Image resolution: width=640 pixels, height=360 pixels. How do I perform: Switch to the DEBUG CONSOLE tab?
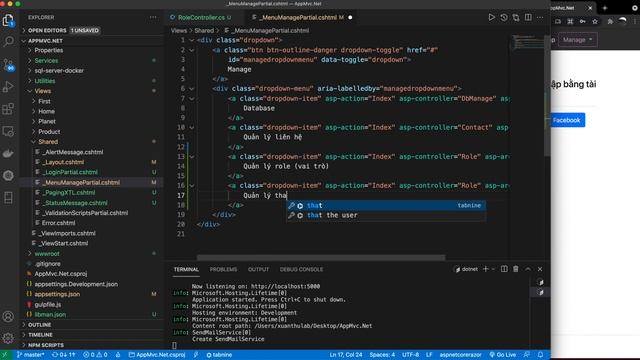pyautogui.click(x=301, y=269)
